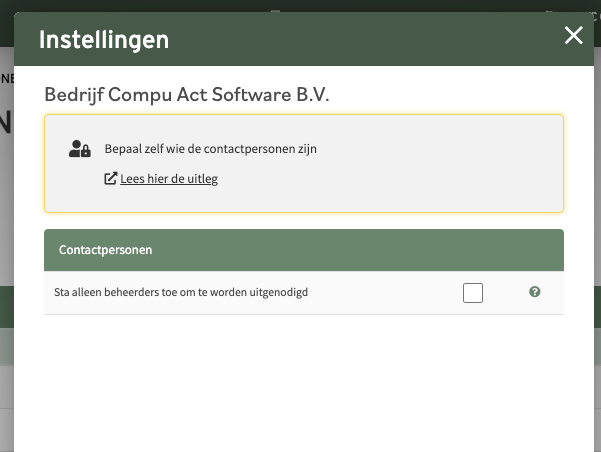Close the Instellingen dialog with the X
Screen dimensions: 601x452
pyautogui.click(x=573, y=35)
